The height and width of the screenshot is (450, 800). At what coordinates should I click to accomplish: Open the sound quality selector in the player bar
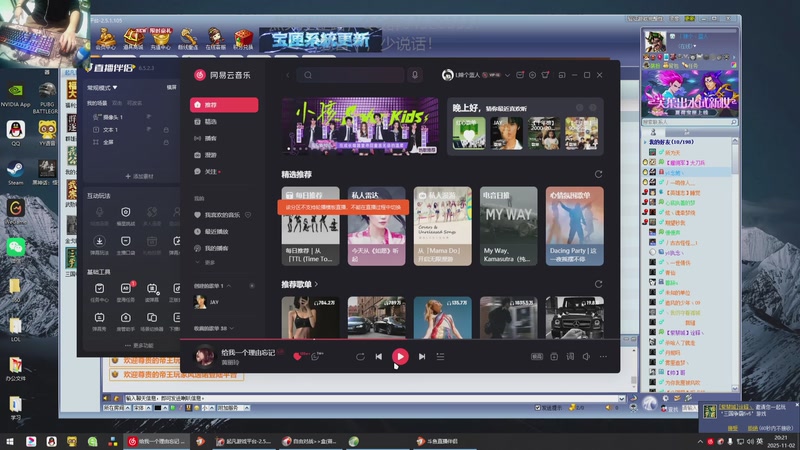537,357
